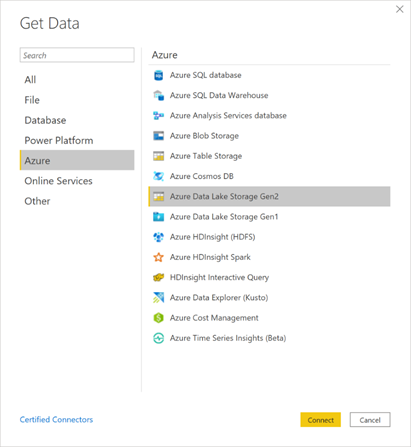Click the HDInsight Interactive Query icon
The width and height of the screenshot is (411, 447).
158,277
